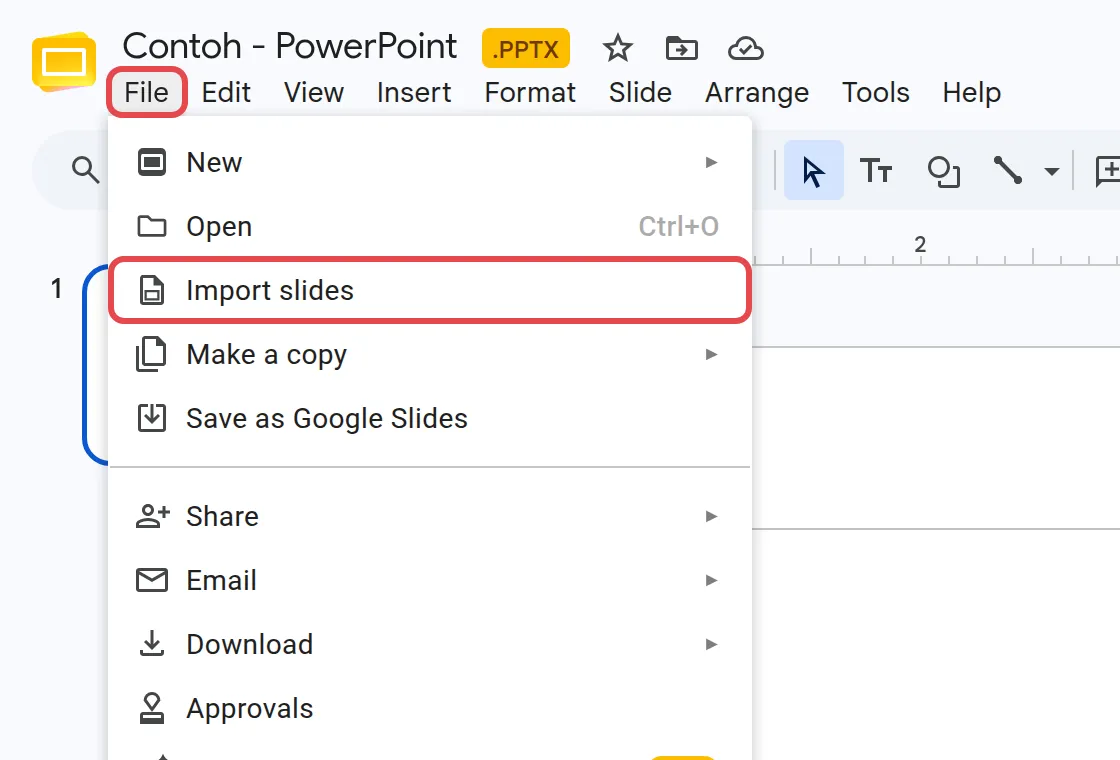The width and height of the screenshot is (1120, 760).
Task: Open the Arrange menu
Action: 757,92
